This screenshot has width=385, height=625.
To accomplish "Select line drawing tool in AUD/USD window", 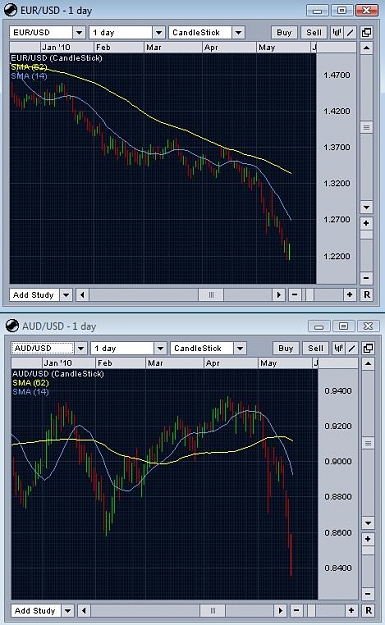I will pos(352,348).
